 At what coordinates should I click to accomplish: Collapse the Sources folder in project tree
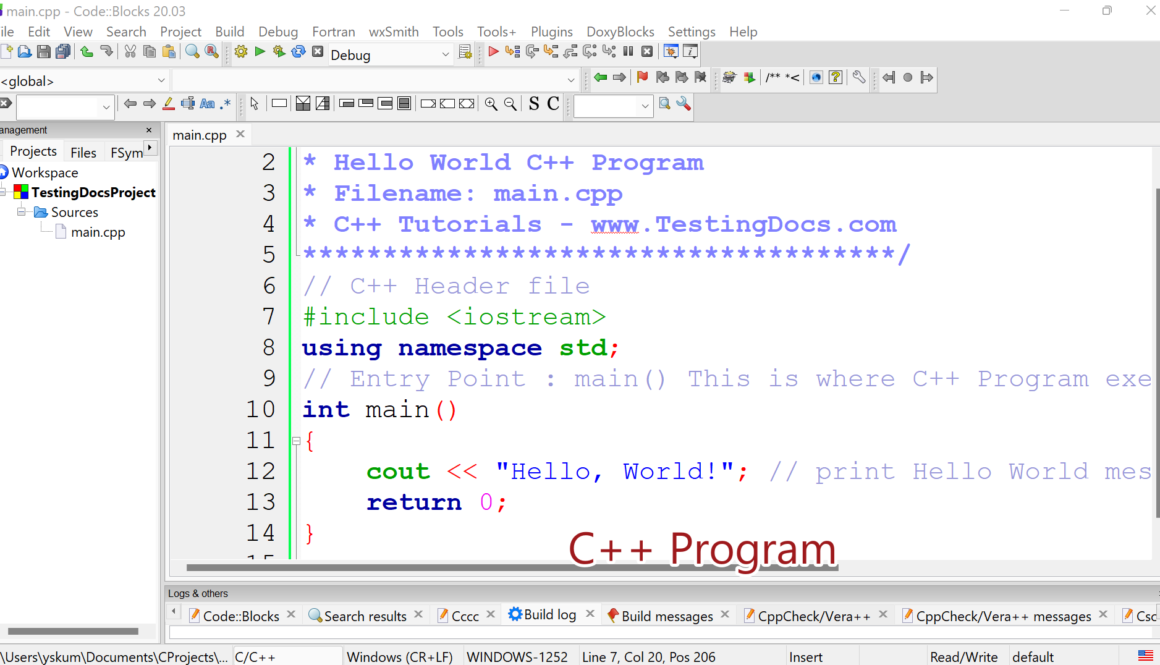pos(21,212)
